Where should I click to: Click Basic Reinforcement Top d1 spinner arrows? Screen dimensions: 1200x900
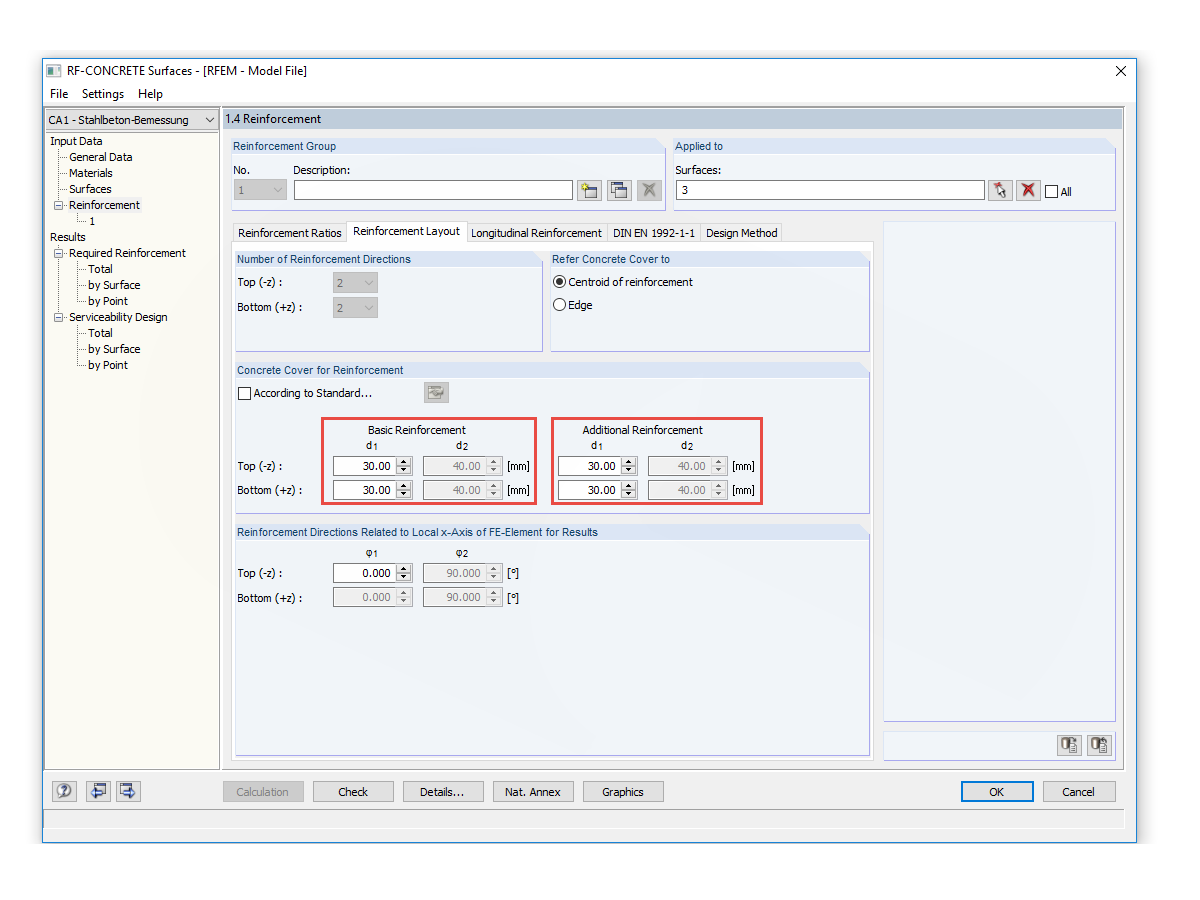[x=404, y=466]
